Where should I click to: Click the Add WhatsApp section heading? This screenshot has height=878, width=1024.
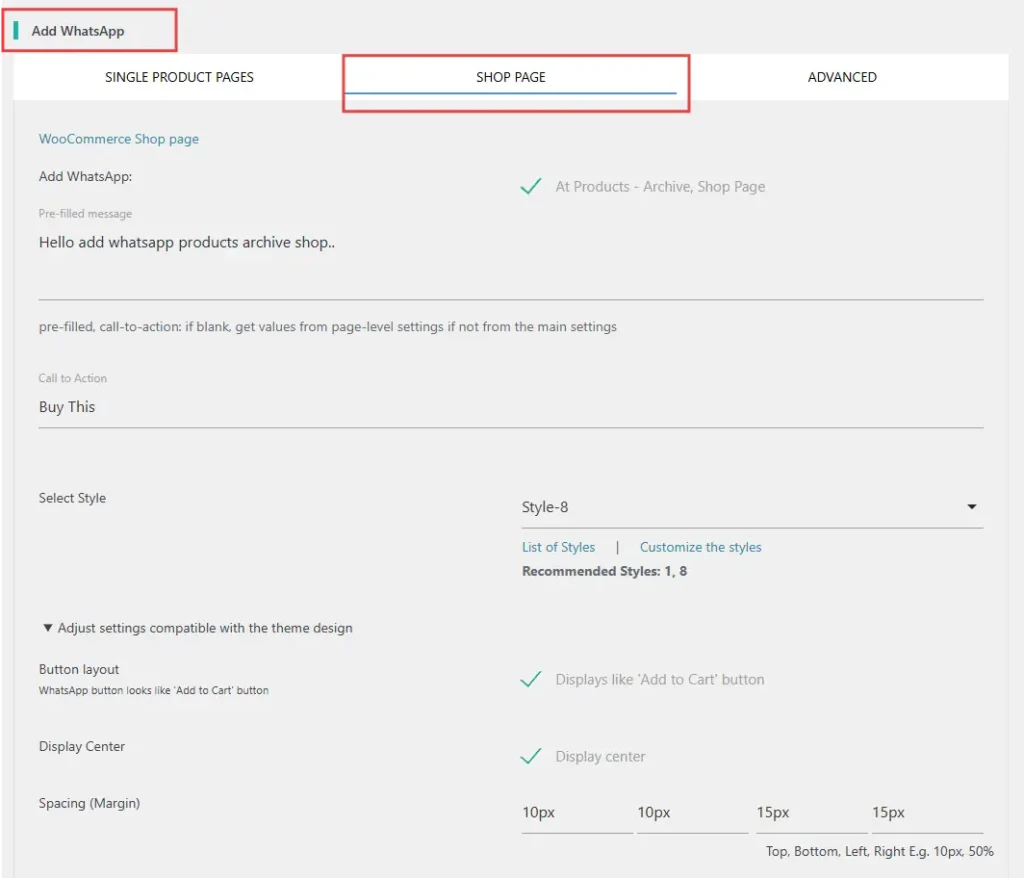coord(78,31)
